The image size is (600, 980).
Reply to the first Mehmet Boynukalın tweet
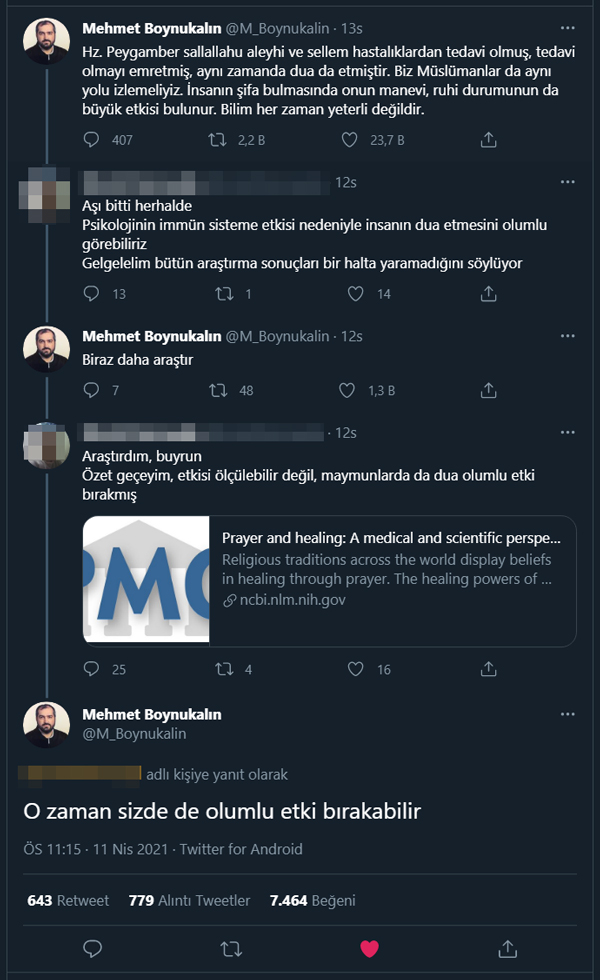[92, 140]
